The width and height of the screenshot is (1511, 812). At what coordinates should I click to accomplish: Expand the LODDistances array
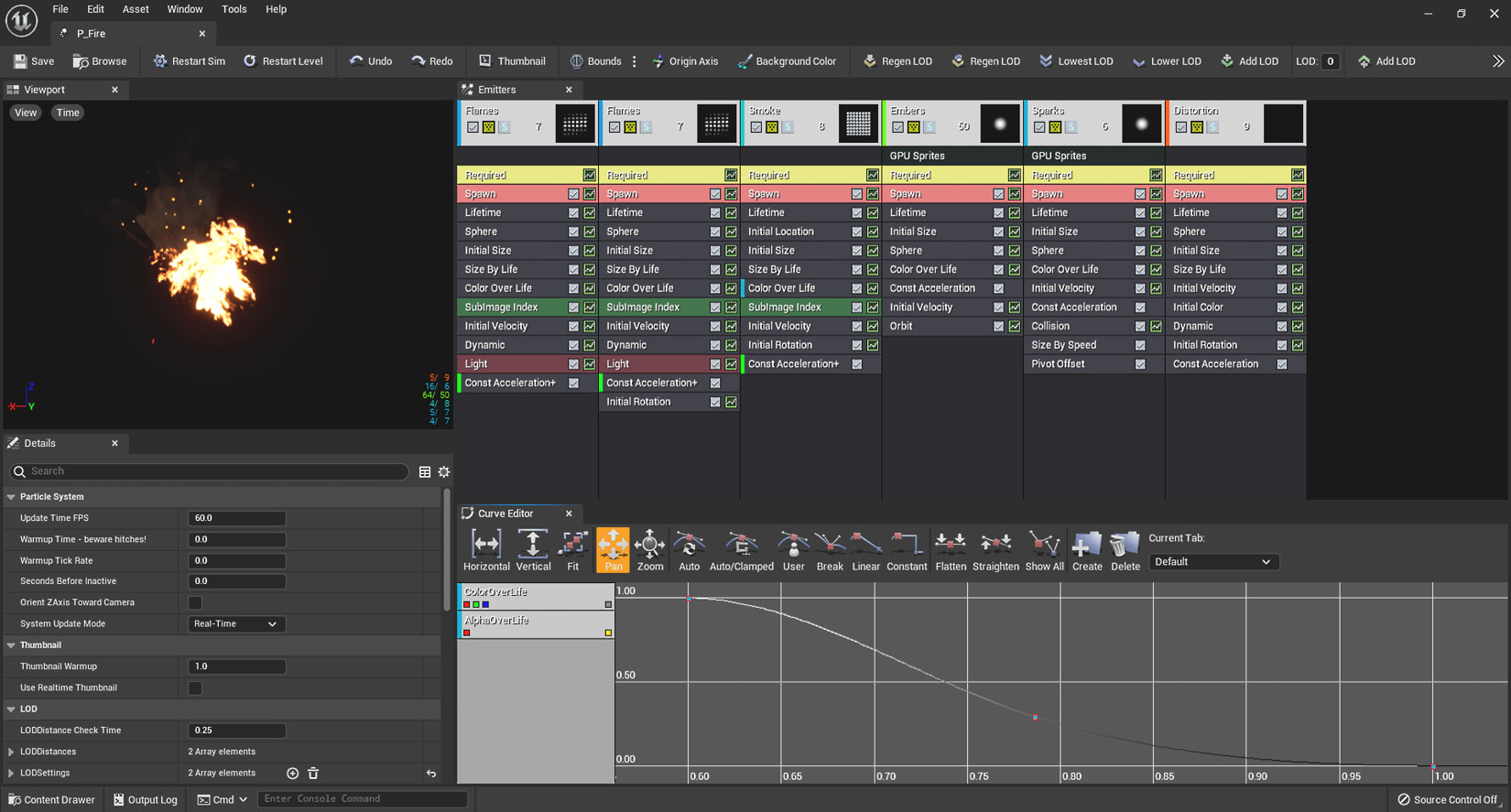(11, 752)
